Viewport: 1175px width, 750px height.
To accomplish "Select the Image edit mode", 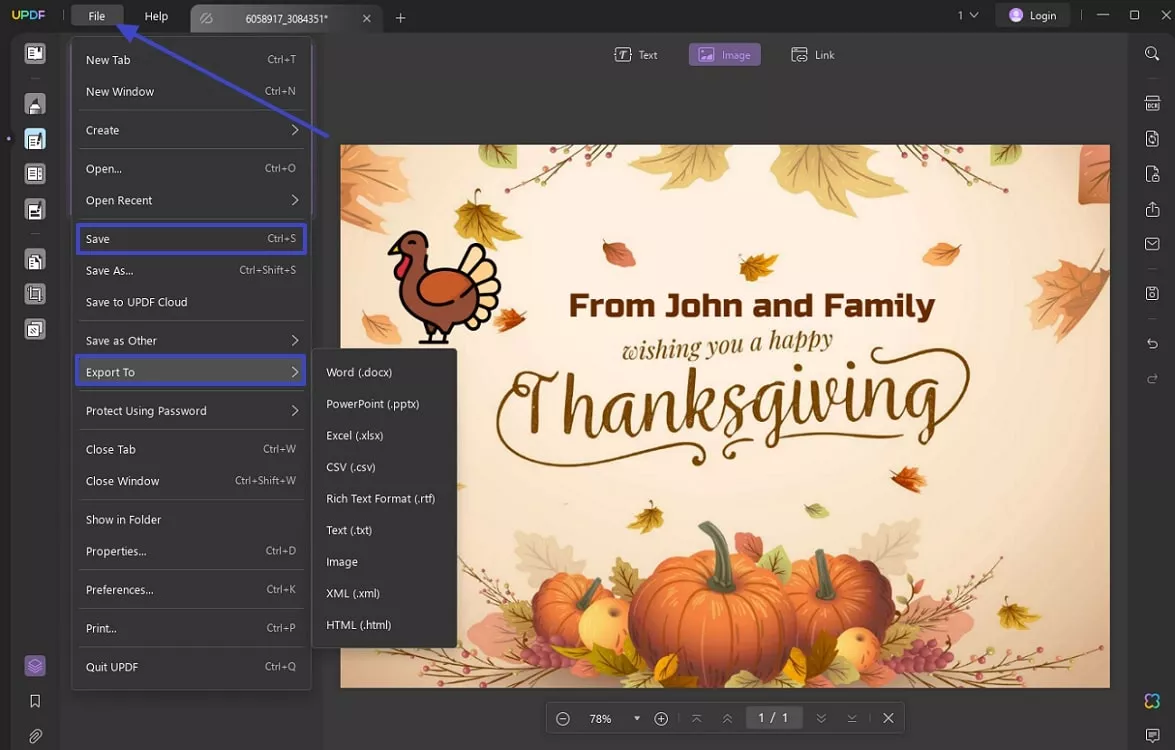I will pos(724,55).
